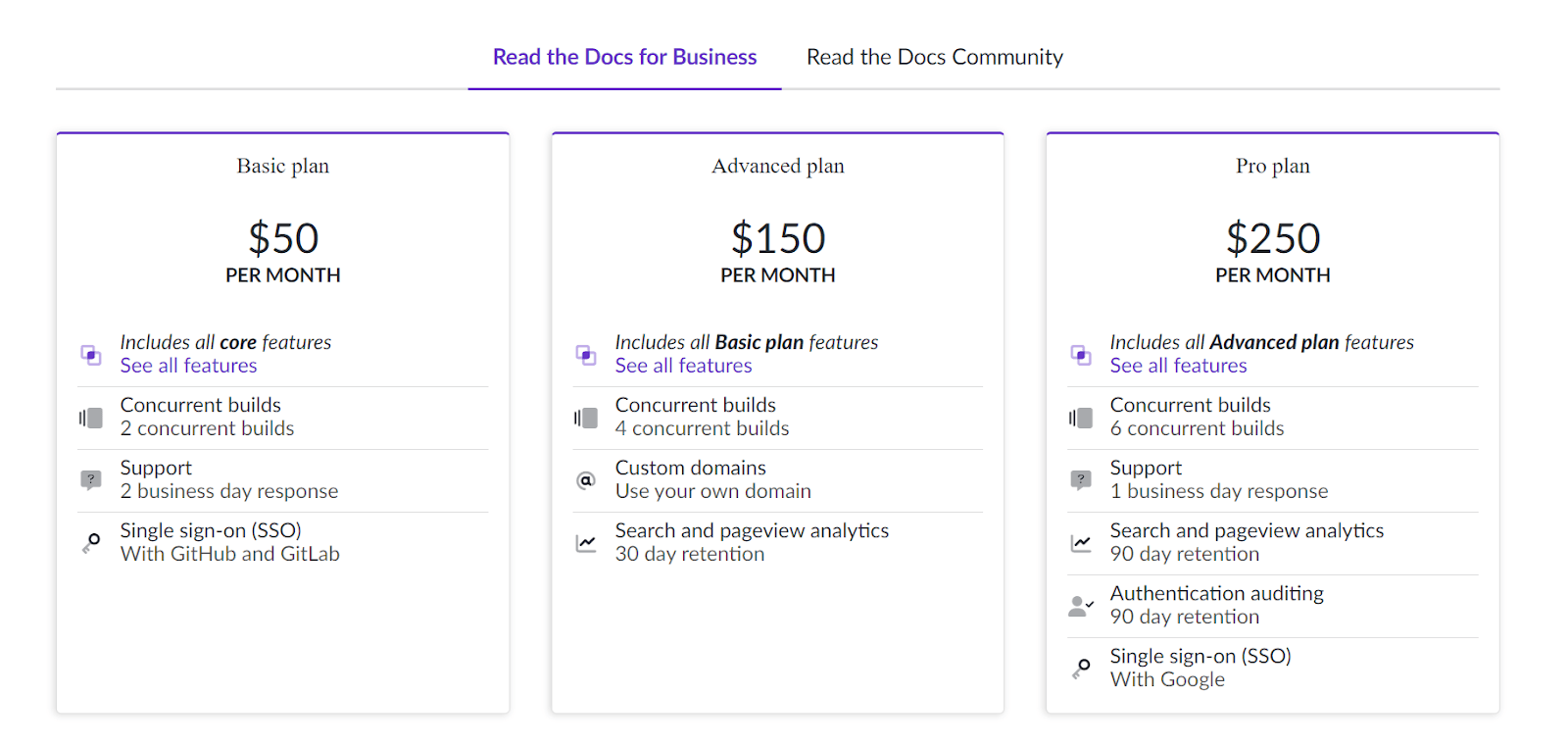Click the Pro plan authentication auditing user icon
Viewport: 1568px width, 744px height.
click(x=1081, y=606)
